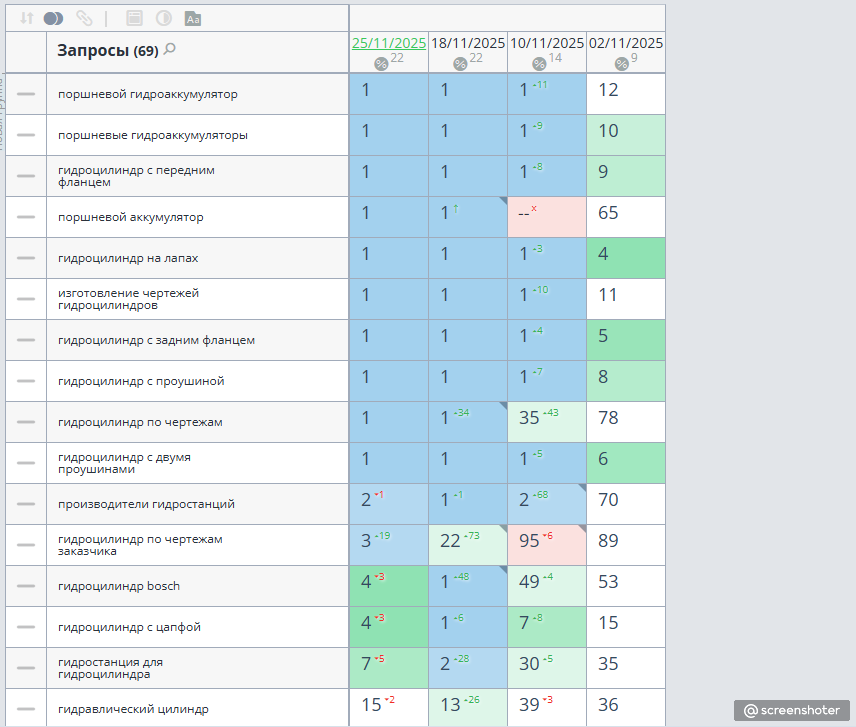
Task: Click the green cell with position 4 for гидроцилиндр на лапах
Action: pos(626,258)
